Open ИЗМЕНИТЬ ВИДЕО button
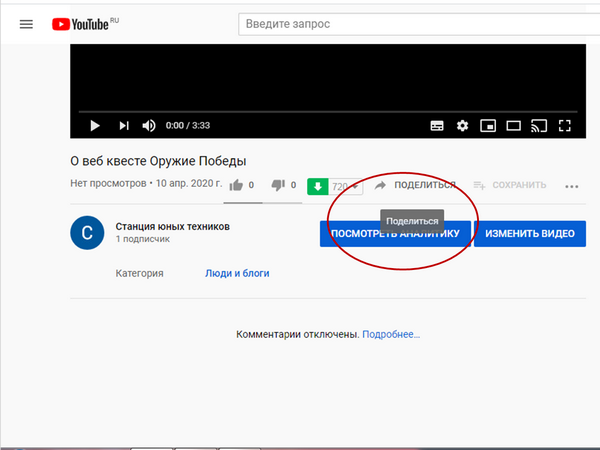 pos(530,233)
